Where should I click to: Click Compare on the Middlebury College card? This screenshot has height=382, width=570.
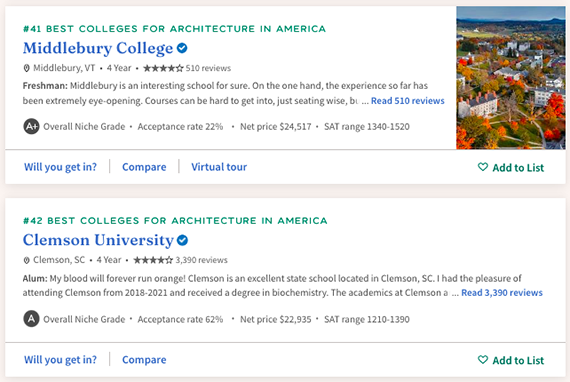click(x=144, y=167)
